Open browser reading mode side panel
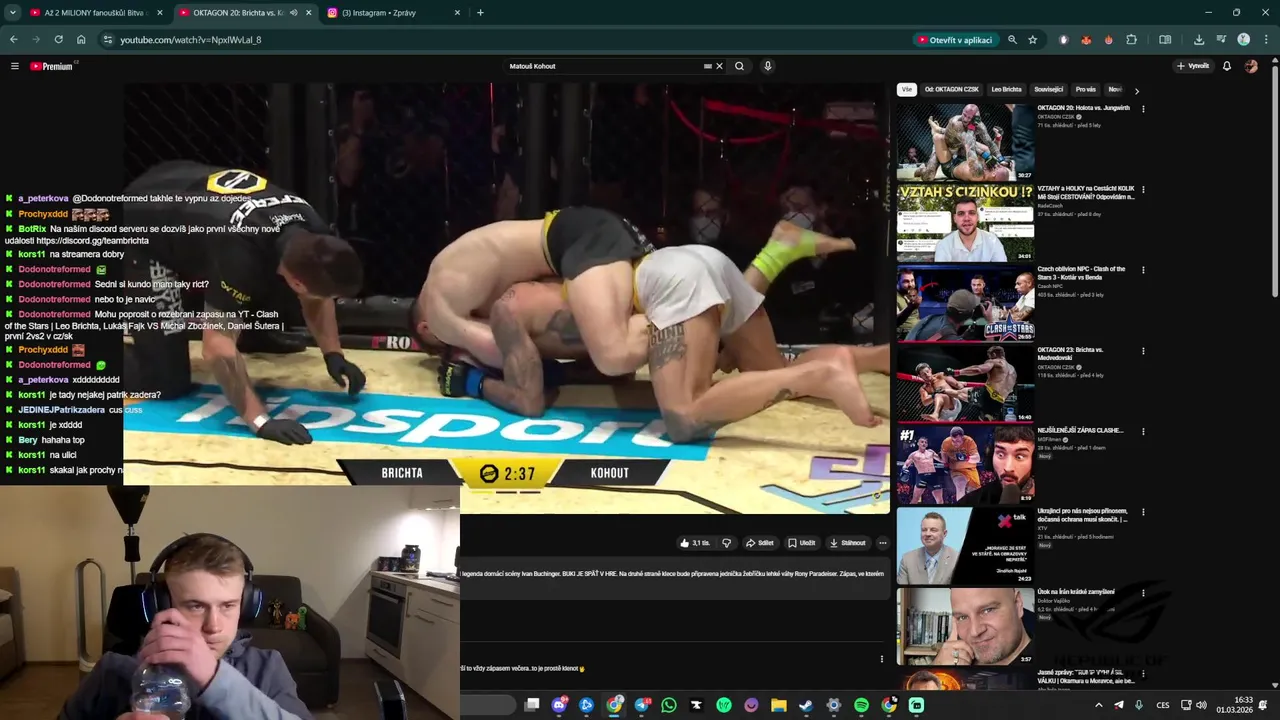 click(1165, 40)
